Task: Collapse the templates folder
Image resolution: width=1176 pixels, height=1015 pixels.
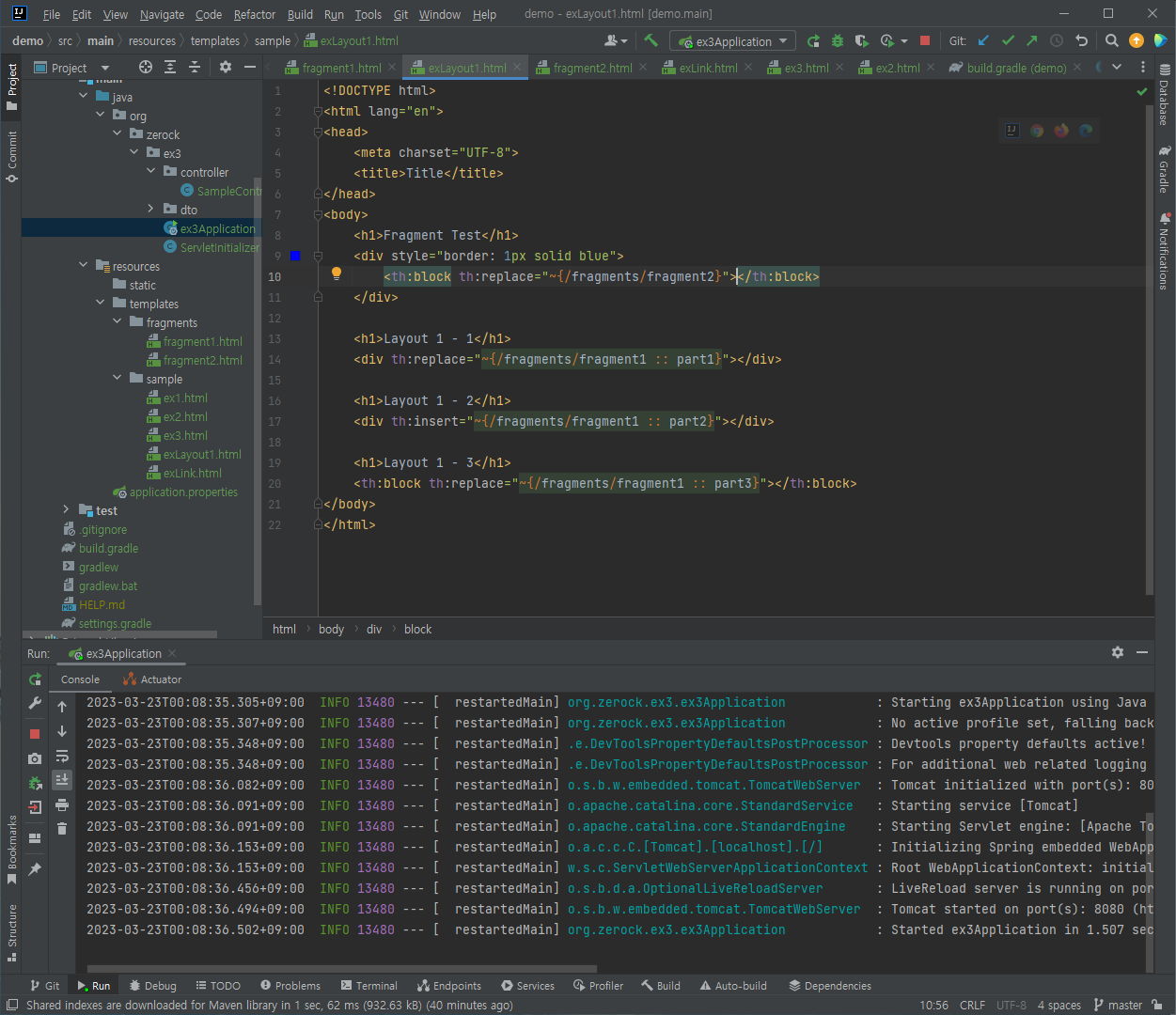Action: click(101, 304)
